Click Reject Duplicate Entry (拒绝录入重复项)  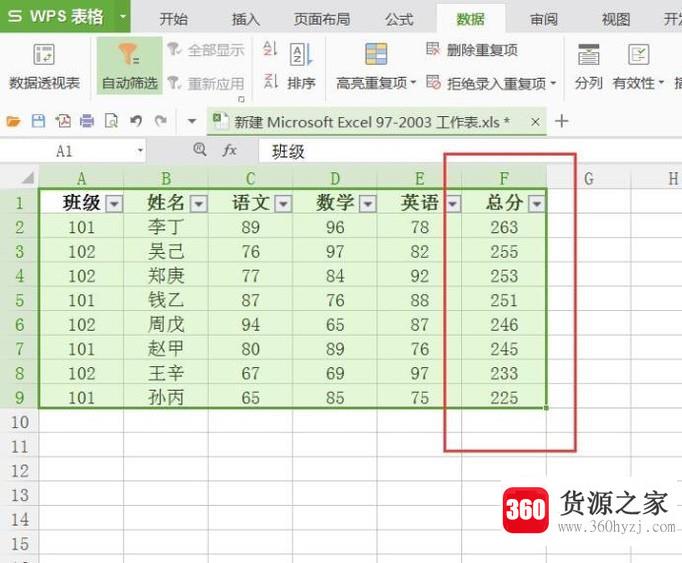point(491,83)
